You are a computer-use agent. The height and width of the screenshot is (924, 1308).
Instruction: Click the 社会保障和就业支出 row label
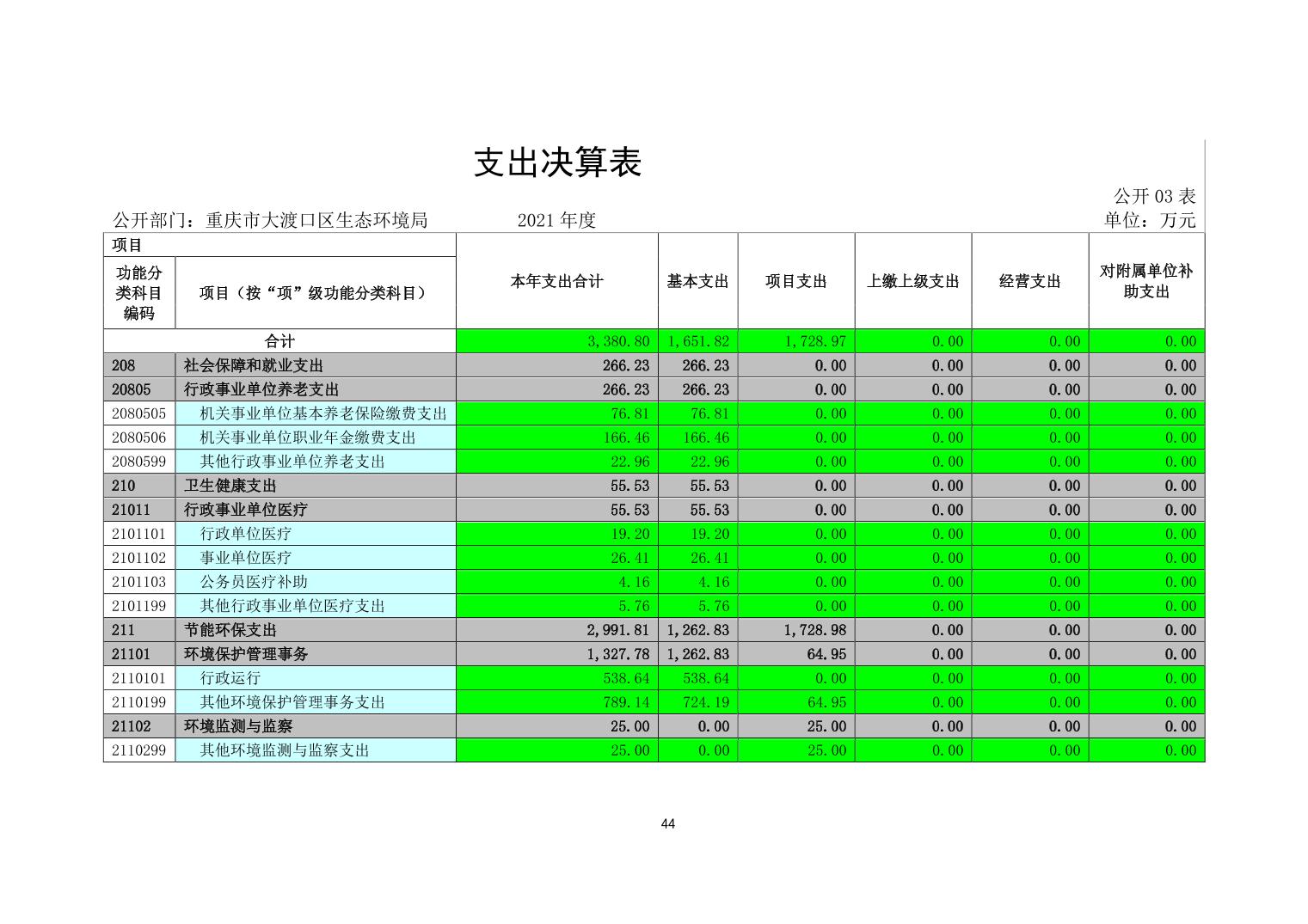click(x=254, y=365)
